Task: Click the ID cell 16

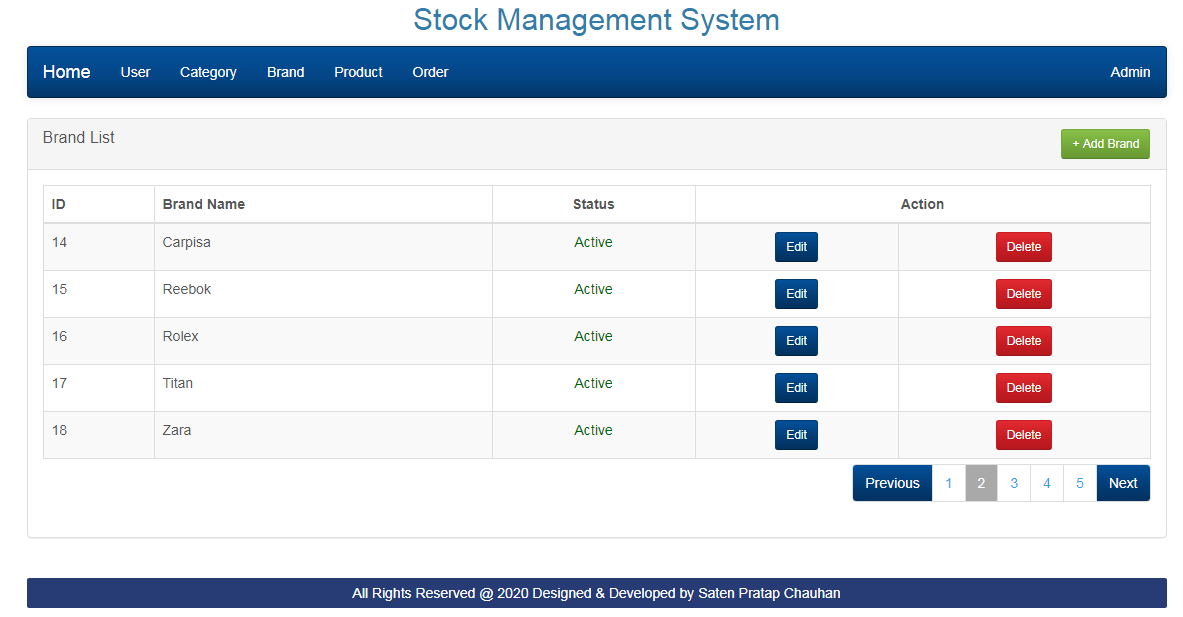Action: 99,341
